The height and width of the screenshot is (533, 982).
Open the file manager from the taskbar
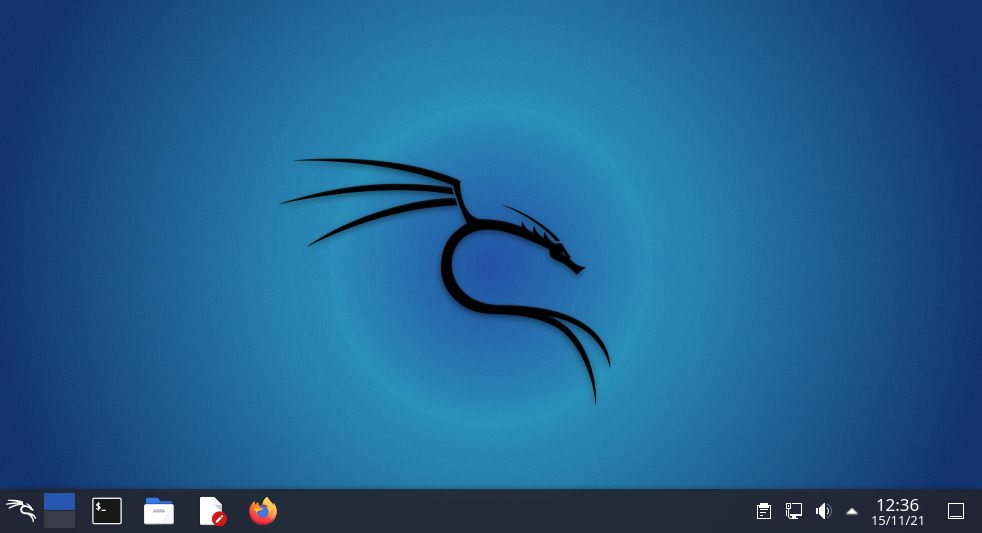(x=159, y=511)
